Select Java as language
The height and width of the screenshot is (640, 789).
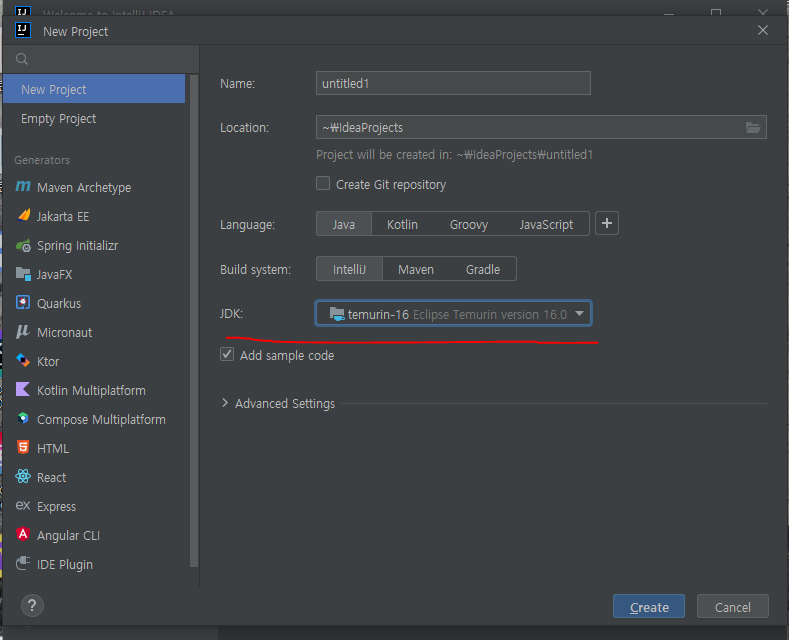[x=344, y=224]
